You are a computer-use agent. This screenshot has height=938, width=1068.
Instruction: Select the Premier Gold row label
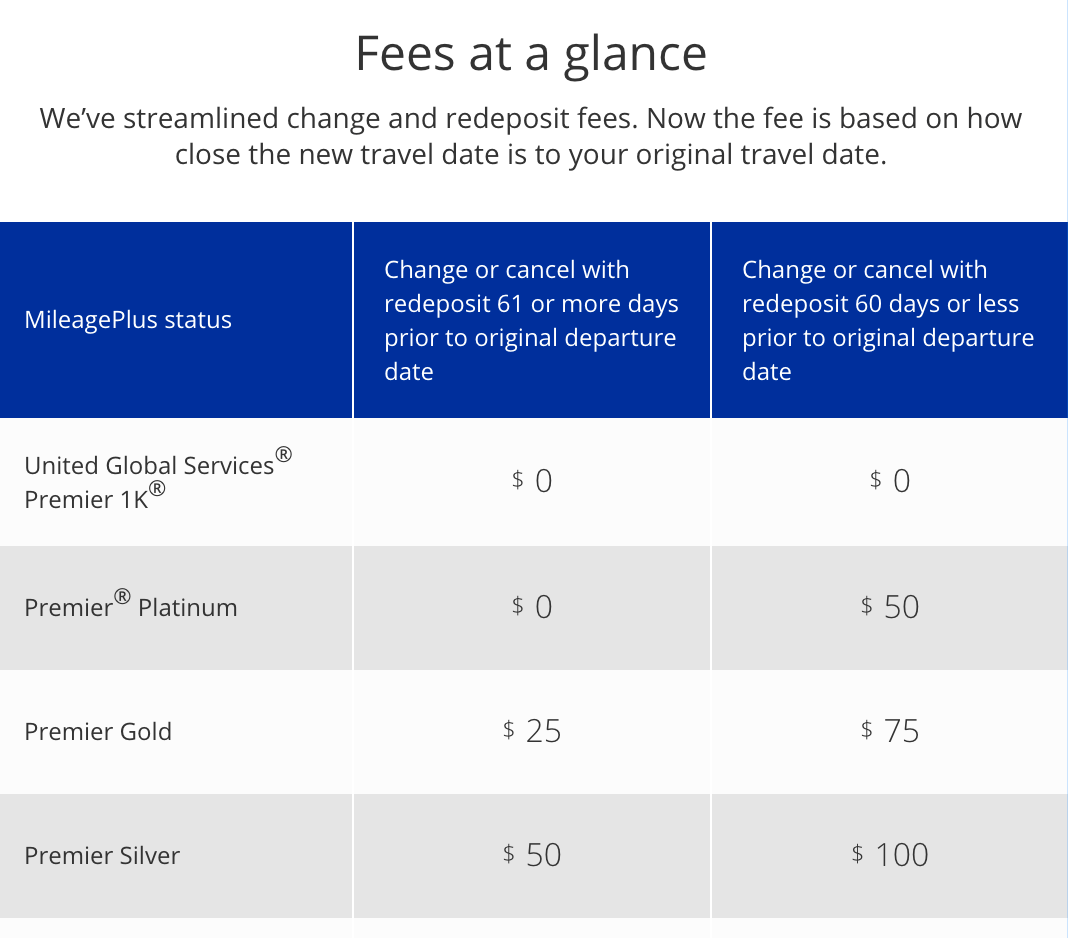(98, 731)
